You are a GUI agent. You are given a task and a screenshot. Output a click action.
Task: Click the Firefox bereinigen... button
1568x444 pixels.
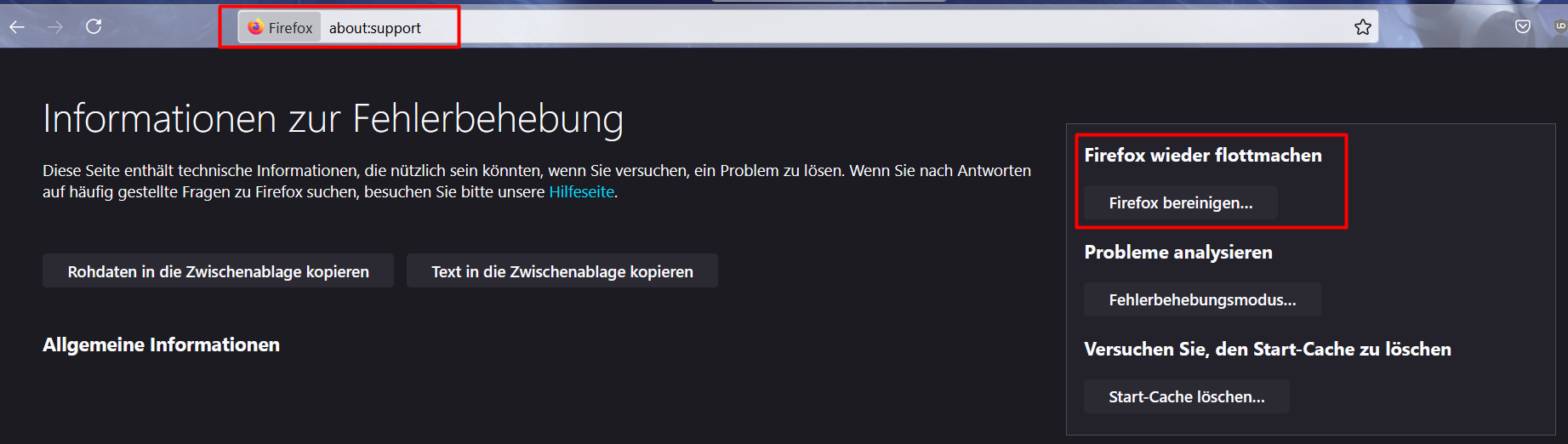pyautogui.click(x=1180, y=202)
